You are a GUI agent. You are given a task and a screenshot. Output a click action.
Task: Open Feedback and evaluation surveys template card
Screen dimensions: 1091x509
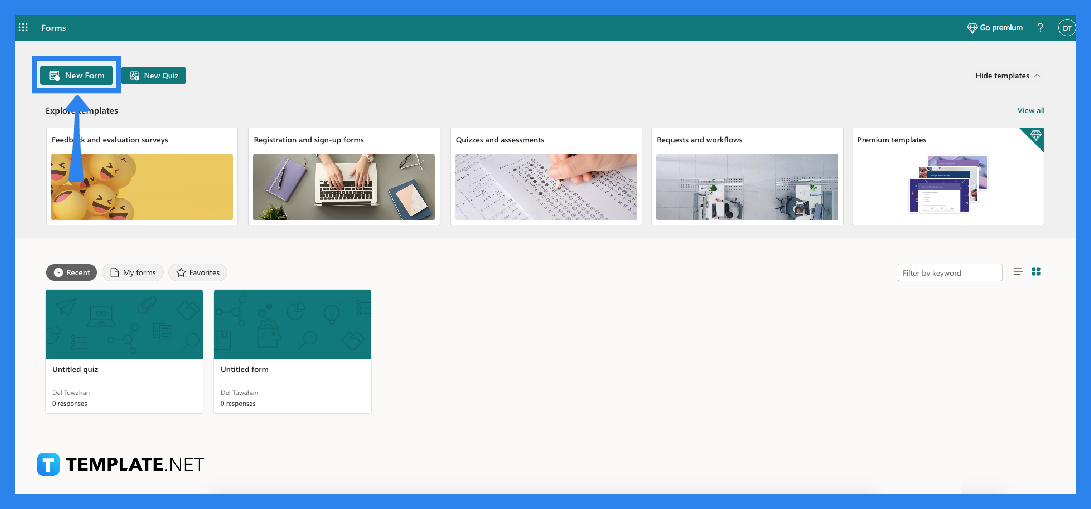(x=142, y=176)
